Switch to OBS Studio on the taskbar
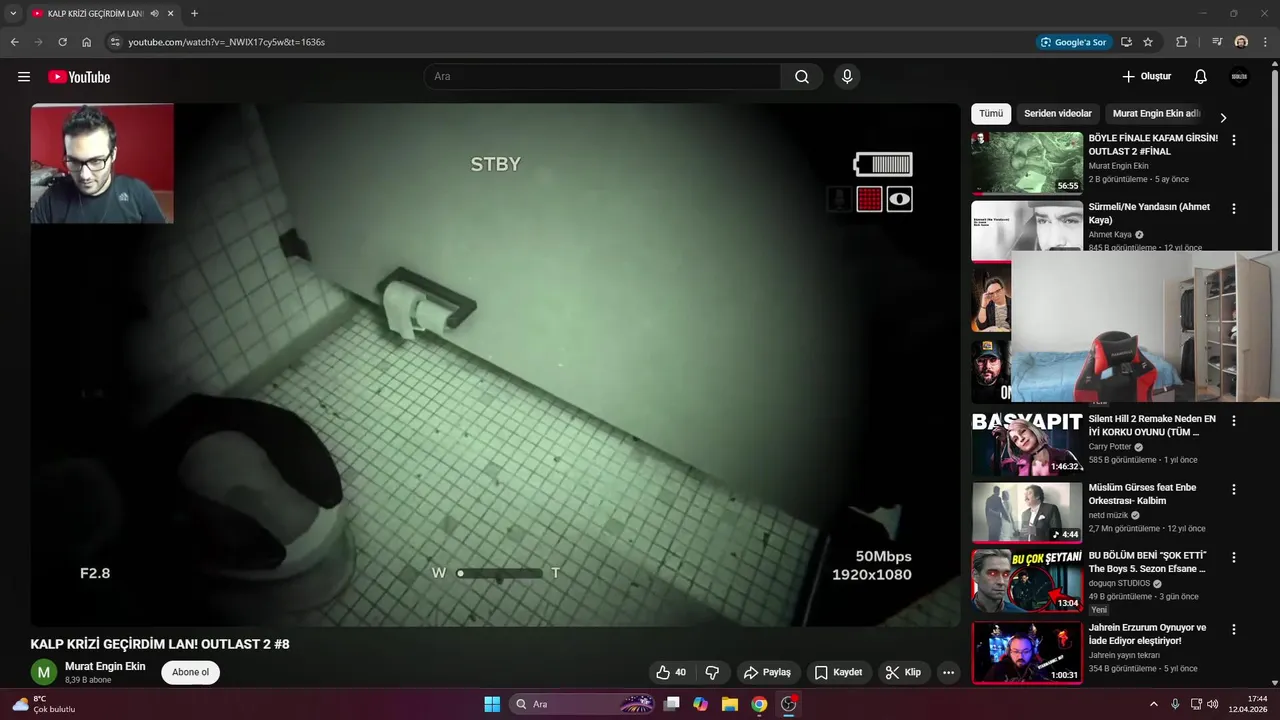1280x720 pixels. coord(788,704)
